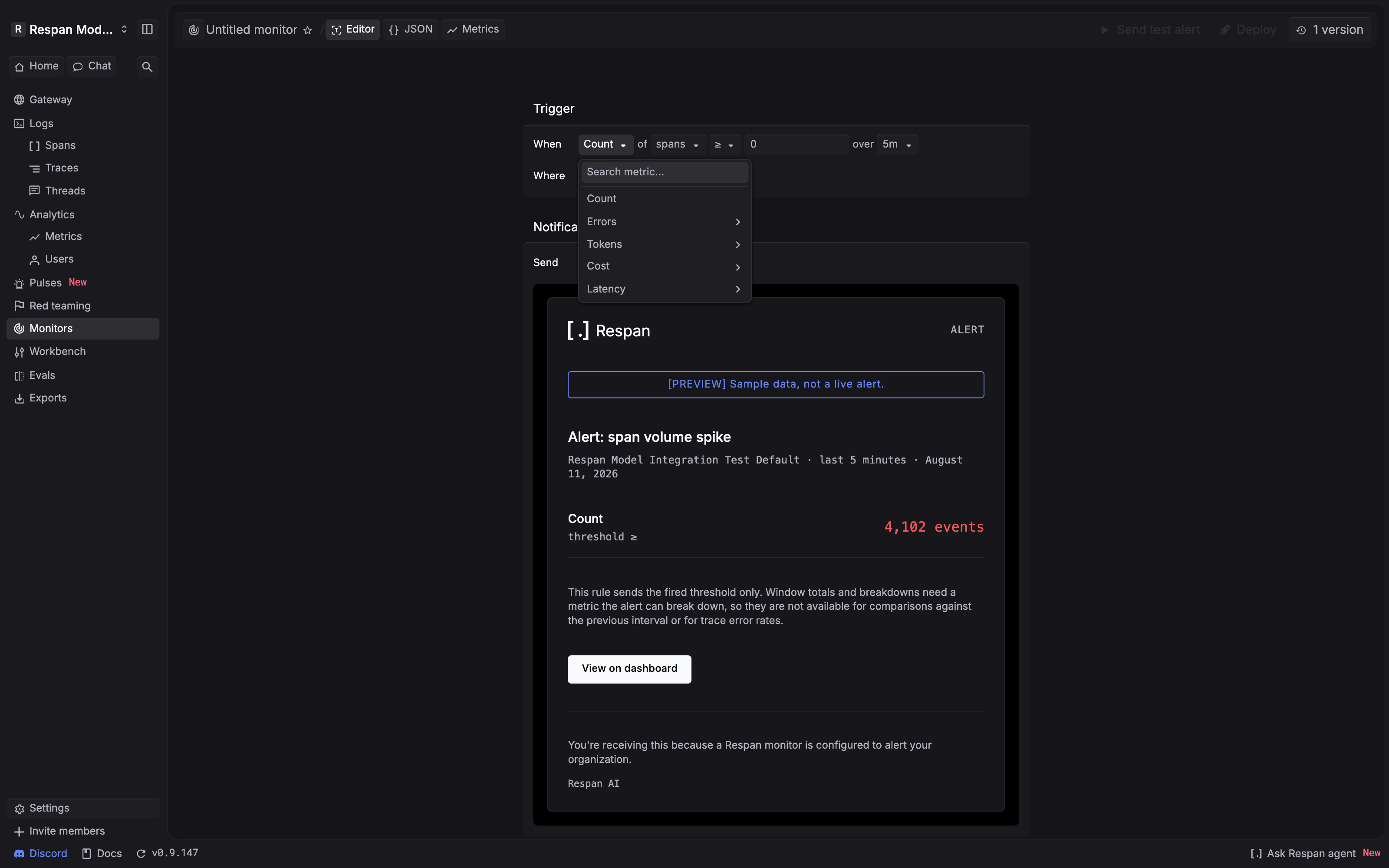
Task: Open the Discord link
Action: click(x=40, y=854)
